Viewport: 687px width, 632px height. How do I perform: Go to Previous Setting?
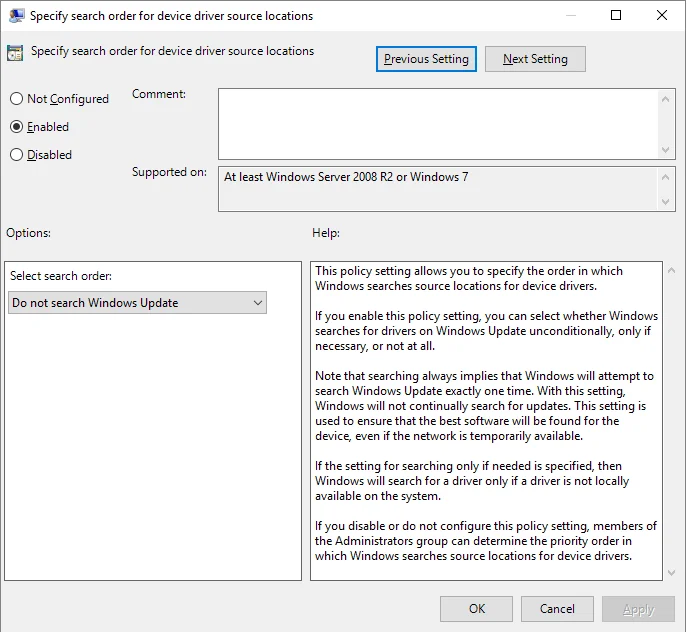coord(426,59)
